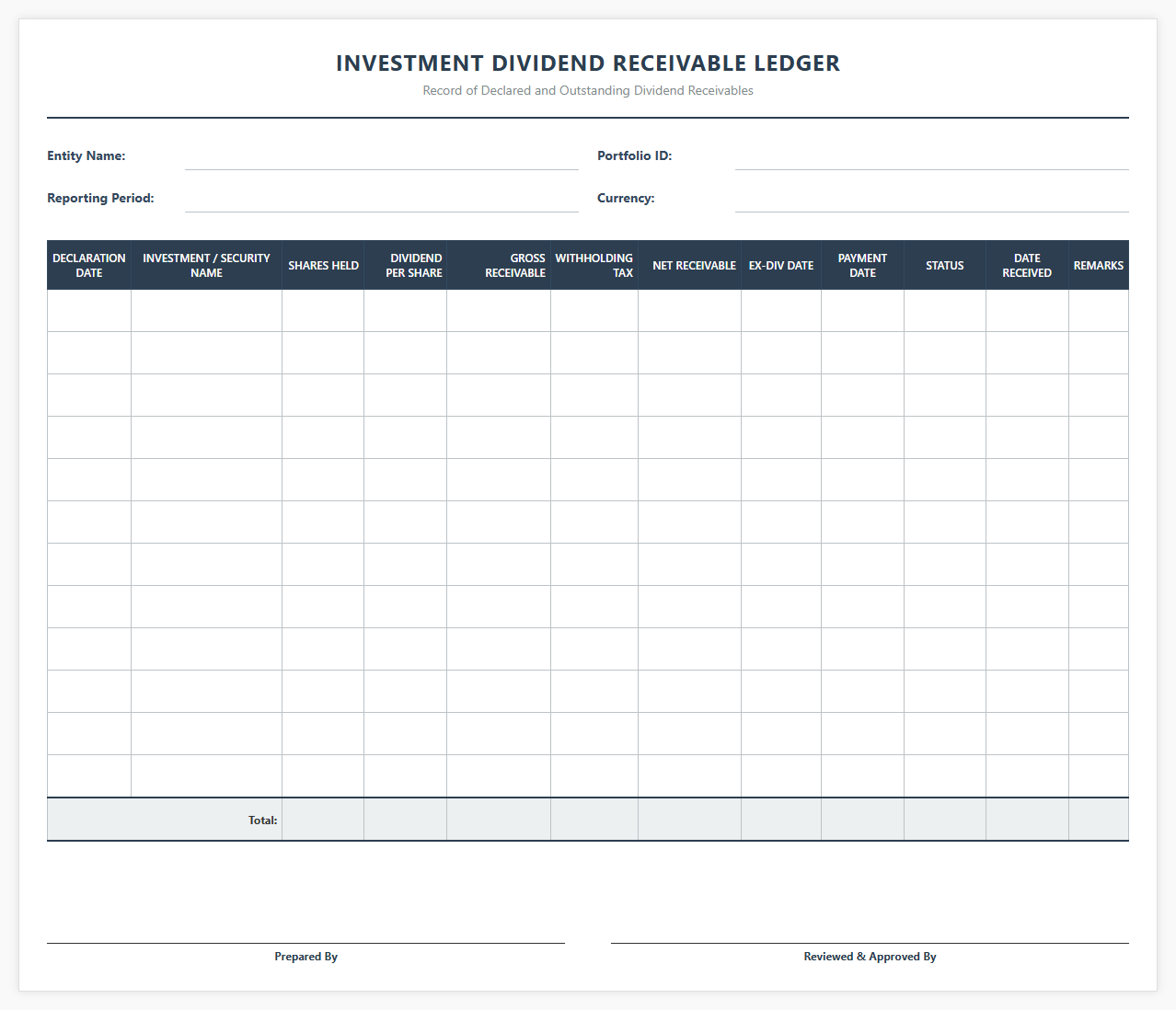
Task: Click the Total cell under Net Receivable
Action: coord(689,820)
